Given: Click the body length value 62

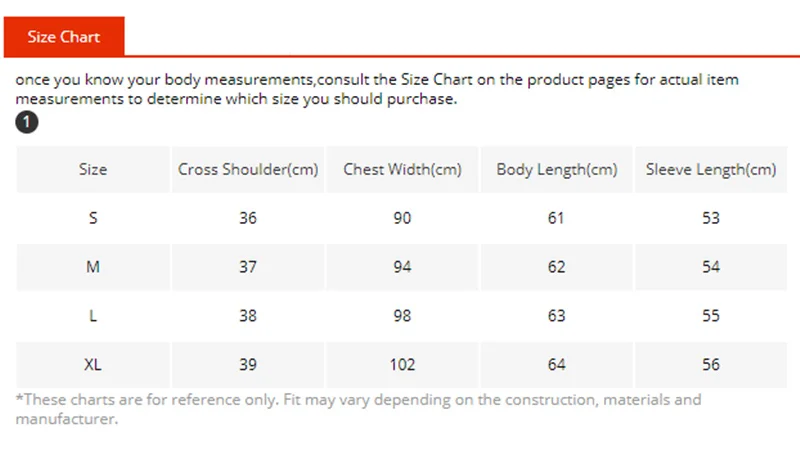Looking at the screenshot, I should point(557,267).
